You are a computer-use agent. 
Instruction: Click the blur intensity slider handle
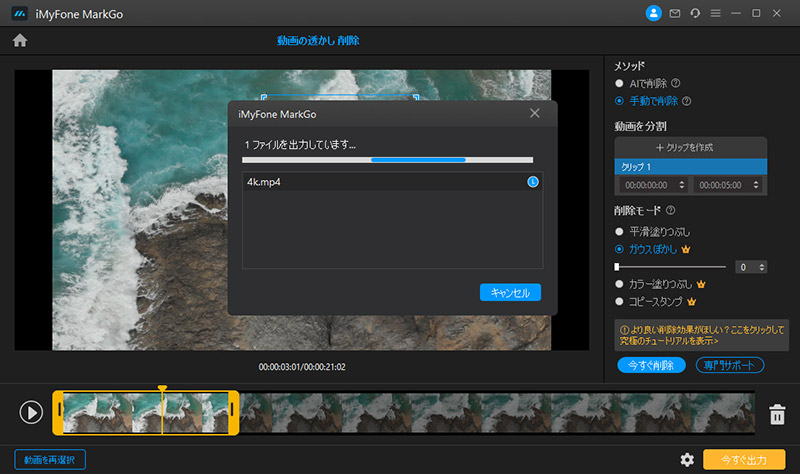[618, 267]
